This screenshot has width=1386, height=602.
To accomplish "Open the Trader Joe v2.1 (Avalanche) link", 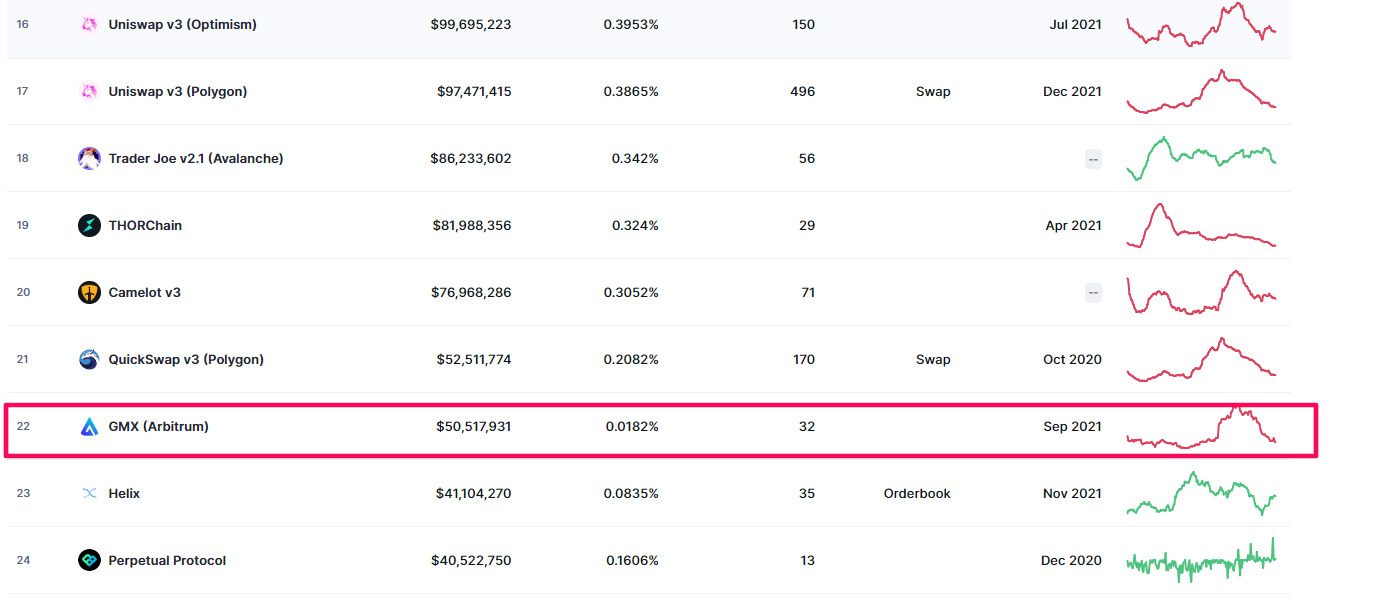I will click(x=195, y=158).
